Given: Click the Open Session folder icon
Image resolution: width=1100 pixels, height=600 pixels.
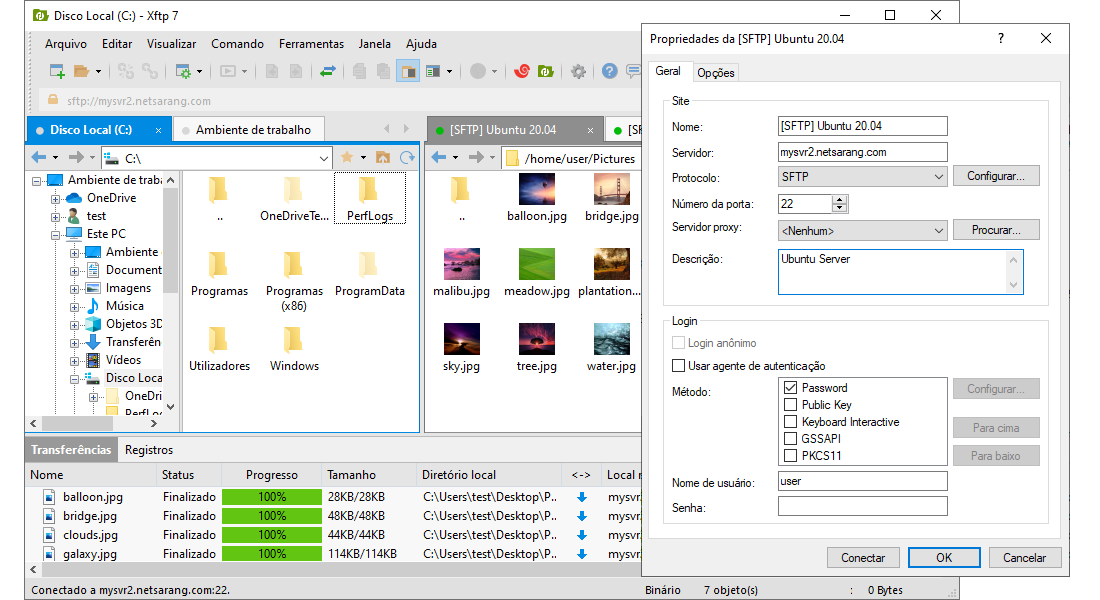Looking at the screenshot, I should pos(81,71).
